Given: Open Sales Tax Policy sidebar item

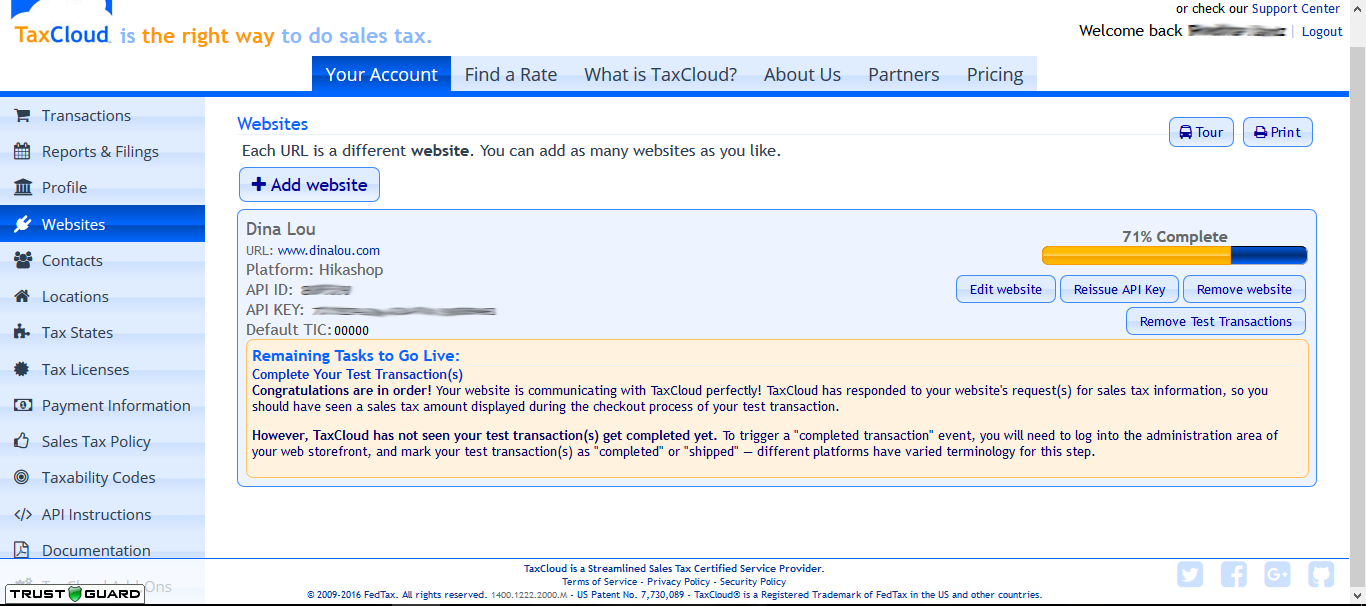Looking at the screenshot, I should click(102, 442).
